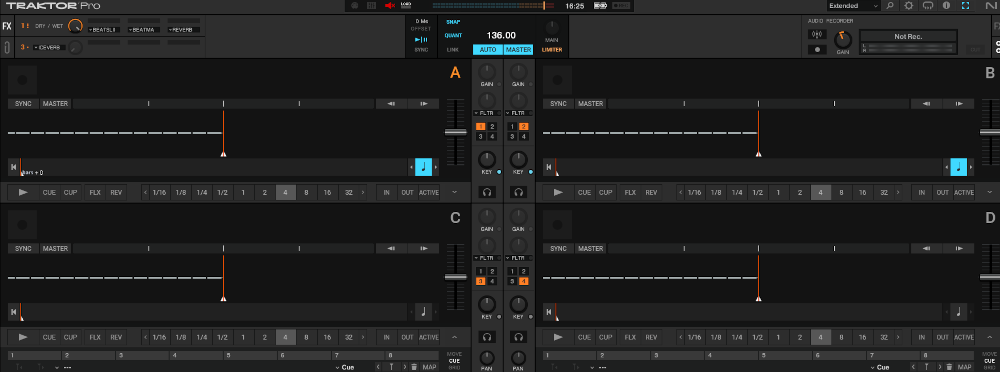Delete cue with trash icon on Deck C
Viewport: 1000px width, 372px height.
pos(414,367)
